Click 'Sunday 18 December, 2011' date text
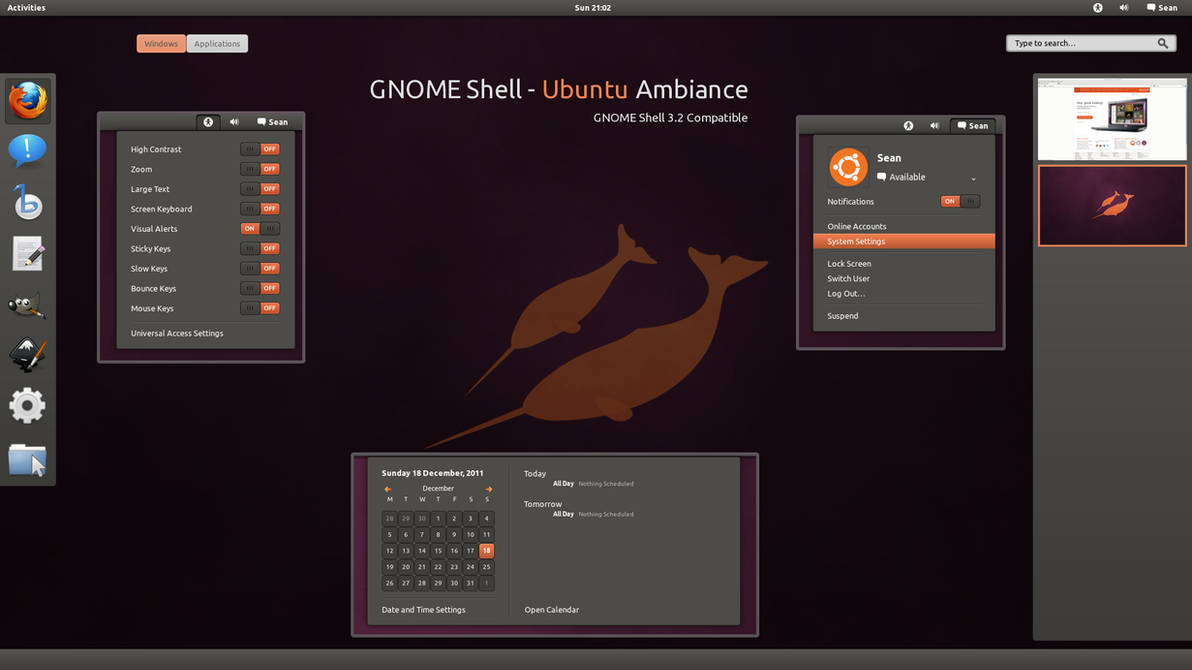The width and height of the screenshot is (1192, 670). pos(433,473)
